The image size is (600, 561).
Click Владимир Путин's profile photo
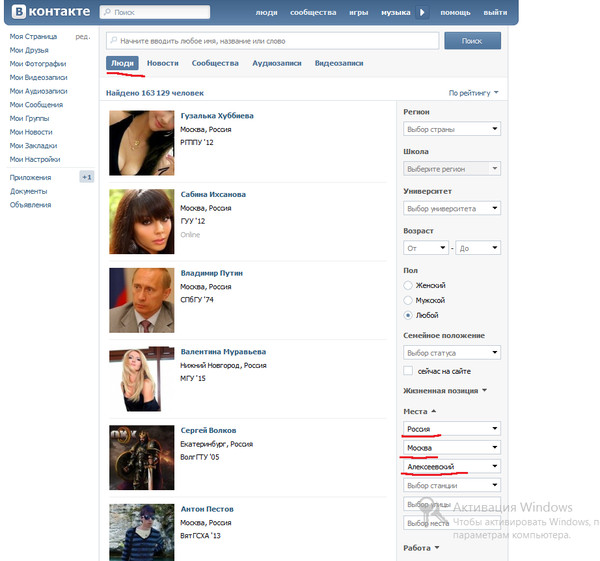click(x=142, y=300)
